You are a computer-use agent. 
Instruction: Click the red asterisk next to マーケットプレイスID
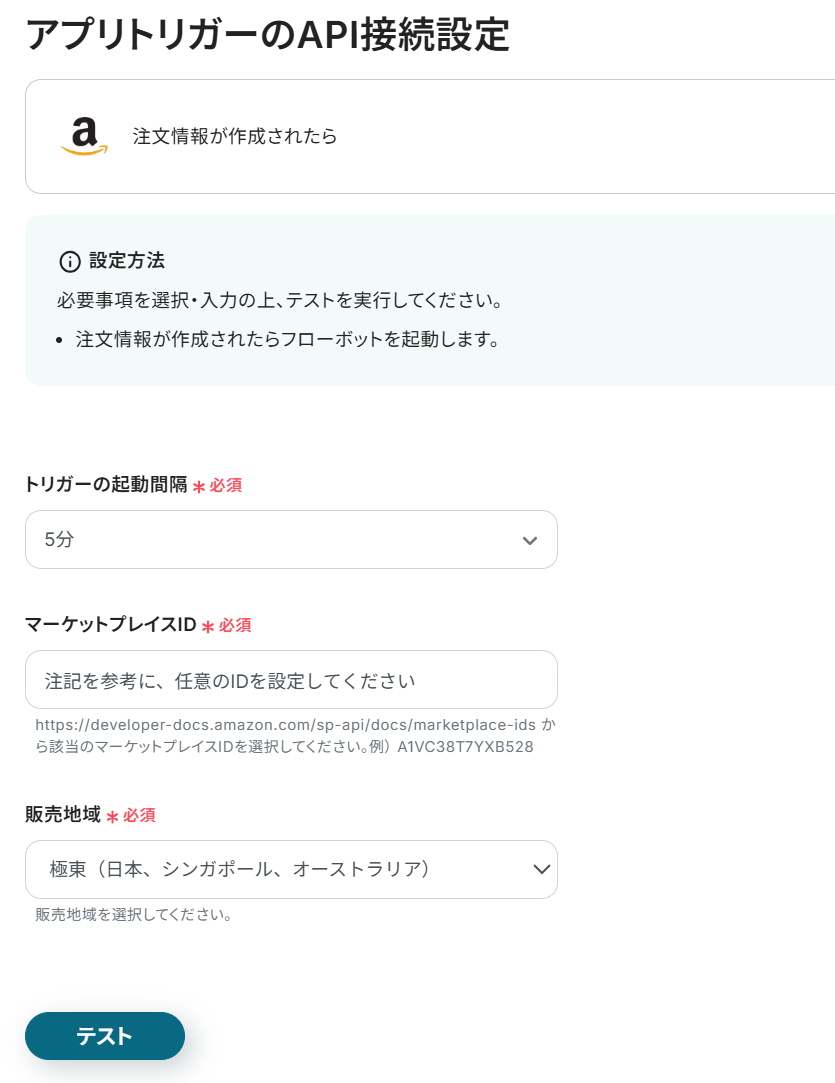pyautogui.click(x=208, y=627)
